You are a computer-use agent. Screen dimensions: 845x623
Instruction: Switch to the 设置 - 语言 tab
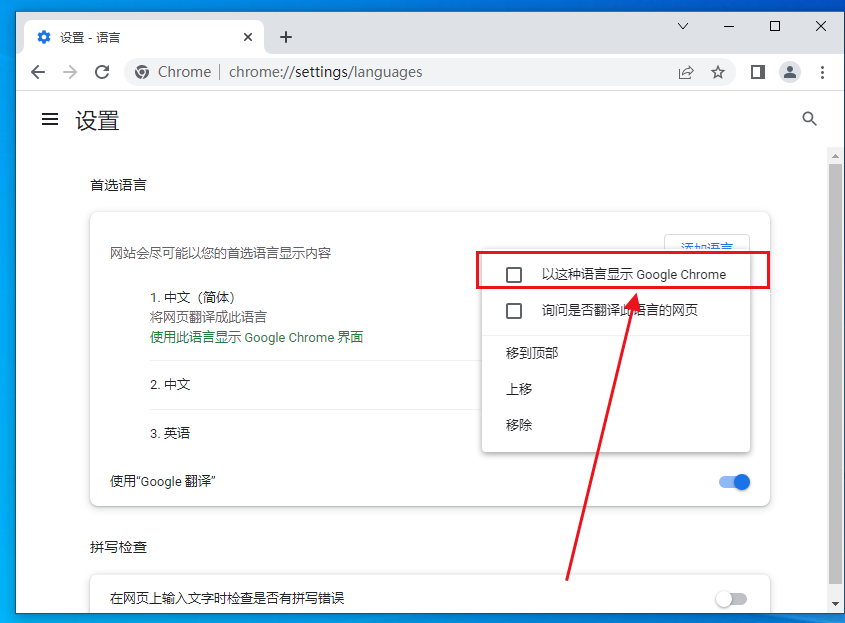[144, 37]
